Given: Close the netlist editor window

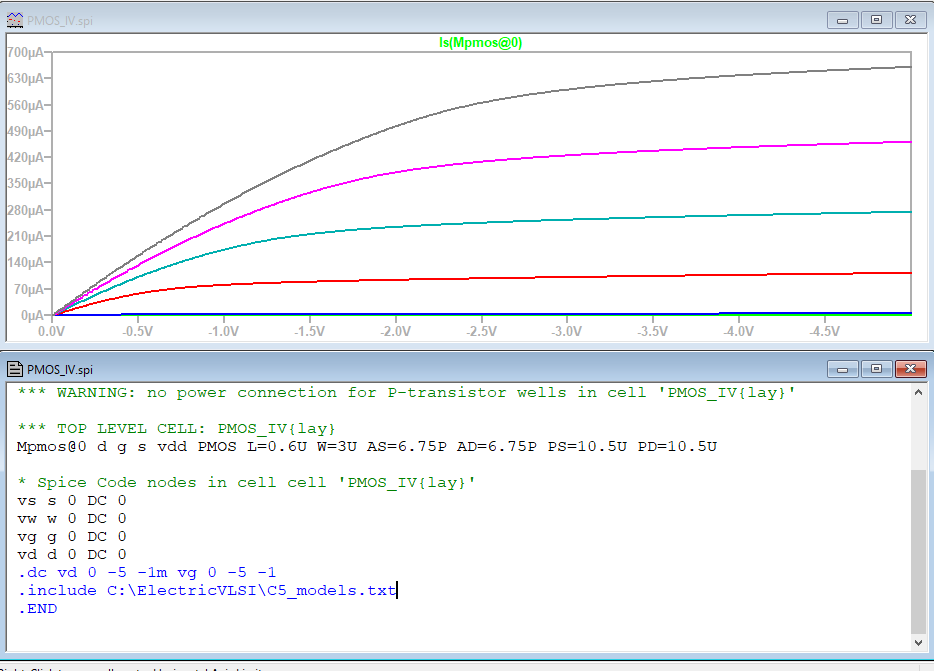Looking at the screenshot, I should click(x=910, y=367).
